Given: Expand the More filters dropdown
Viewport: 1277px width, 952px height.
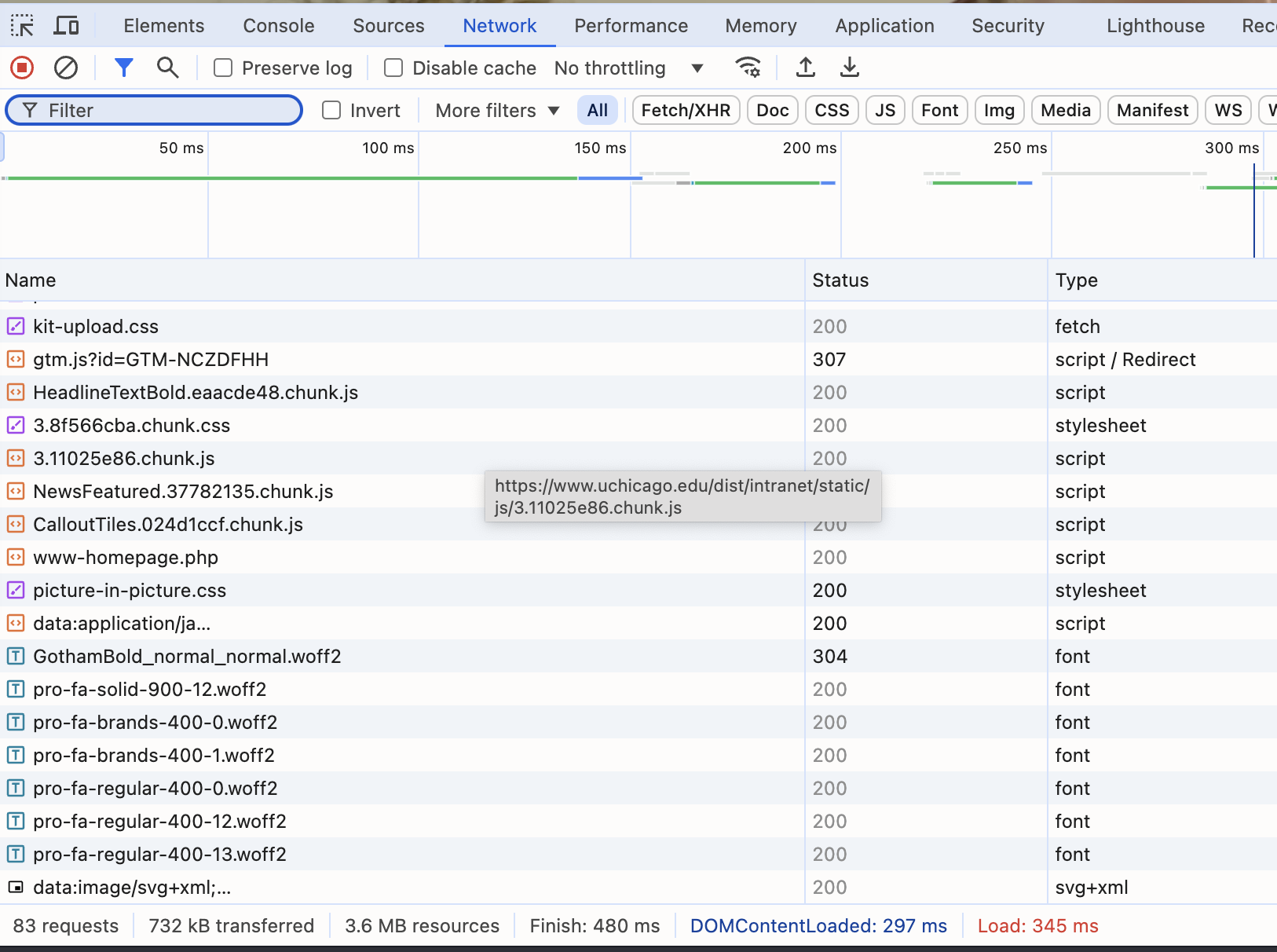Looking at the screenshot, I should click(497, 111).
